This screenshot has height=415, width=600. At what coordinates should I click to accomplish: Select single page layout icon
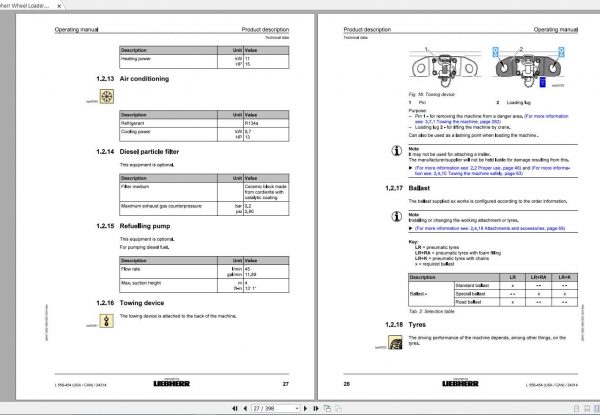pyautogui.click(x=577, y=409)
